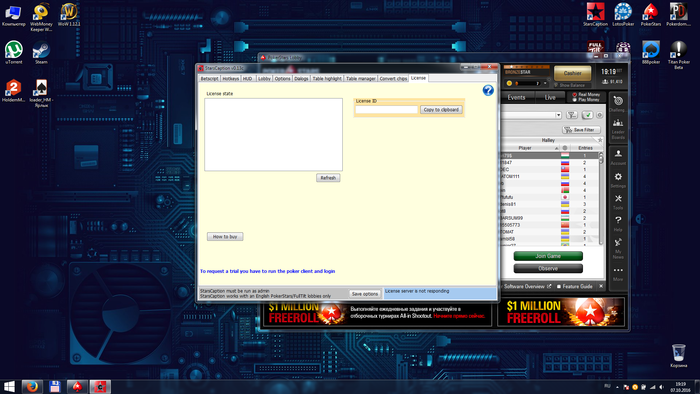This screenshot has height=394, width=700.
Task: Switch to Table manager tab
Action: [x=361, y=79]
